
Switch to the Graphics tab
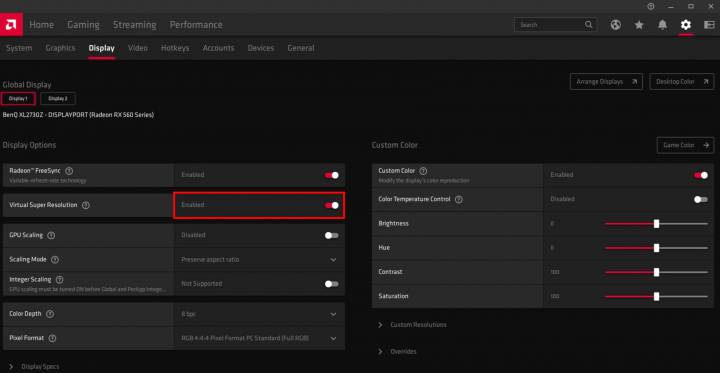(x=60, y=48)
